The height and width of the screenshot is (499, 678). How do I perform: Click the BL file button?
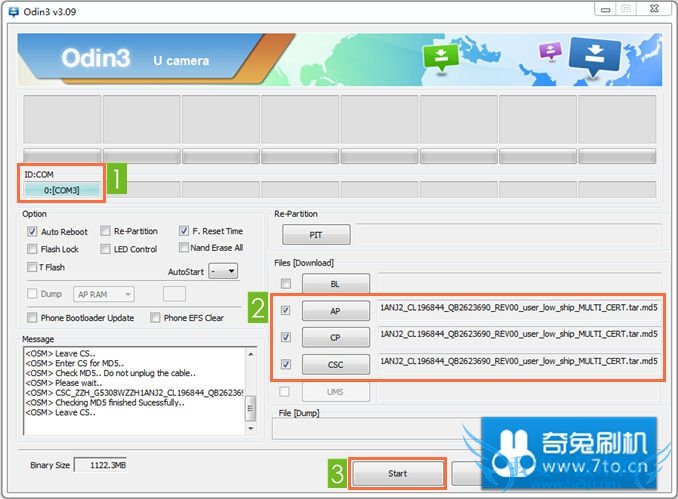tap(336, 284)
